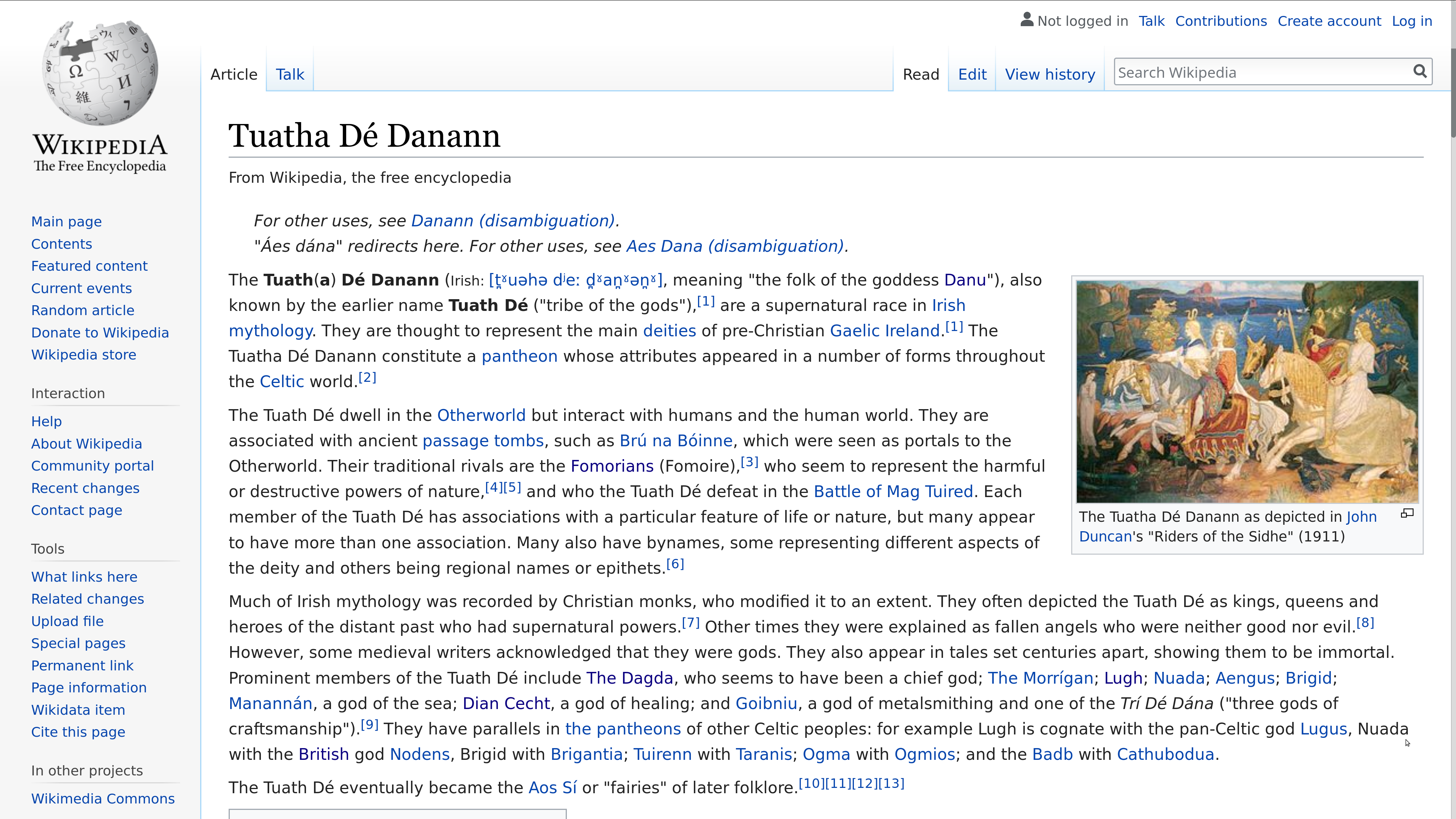Open the Dian Cecht link
The width and height of the screenshot is (1456, 819).
coord(506,704)
